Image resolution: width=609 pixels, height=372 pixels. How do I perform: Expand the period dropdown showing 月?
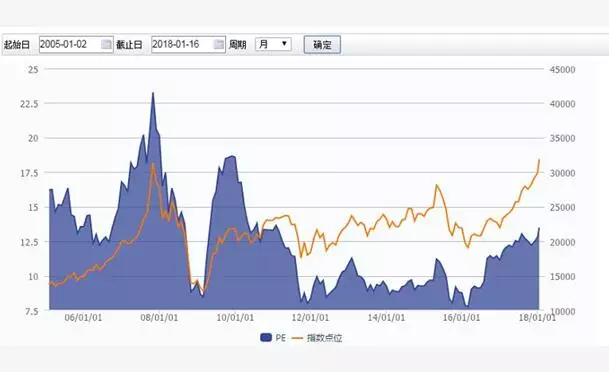pos(273,44)
